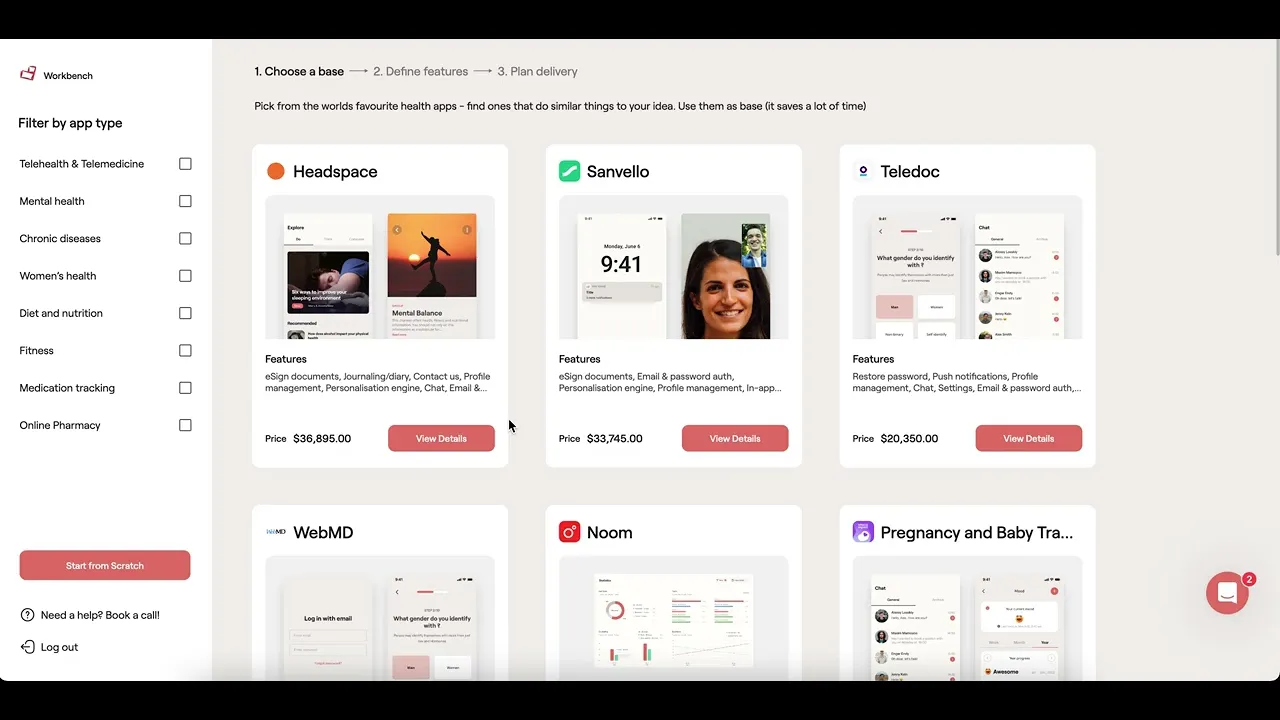View Details for Sanvello
Screen dimensions: 1280x720
click(x=735, y=438)
